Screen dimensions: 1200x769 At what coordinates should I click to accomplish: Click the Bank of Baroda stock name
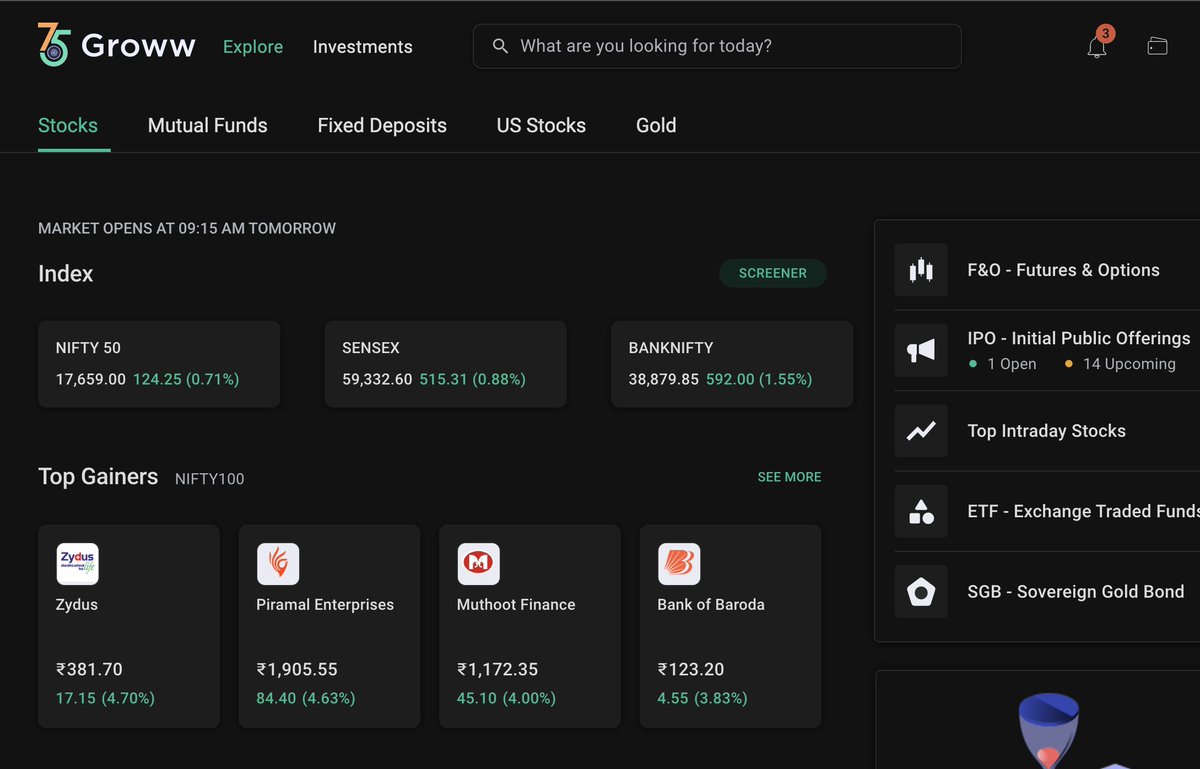tap(711, 605)
